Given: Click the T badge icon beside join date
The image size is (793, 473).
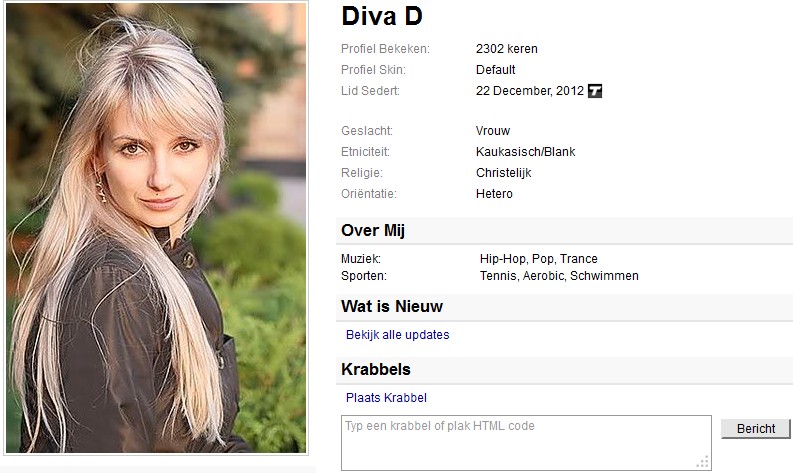Looking at the screenshot, I should click(595, 91).
